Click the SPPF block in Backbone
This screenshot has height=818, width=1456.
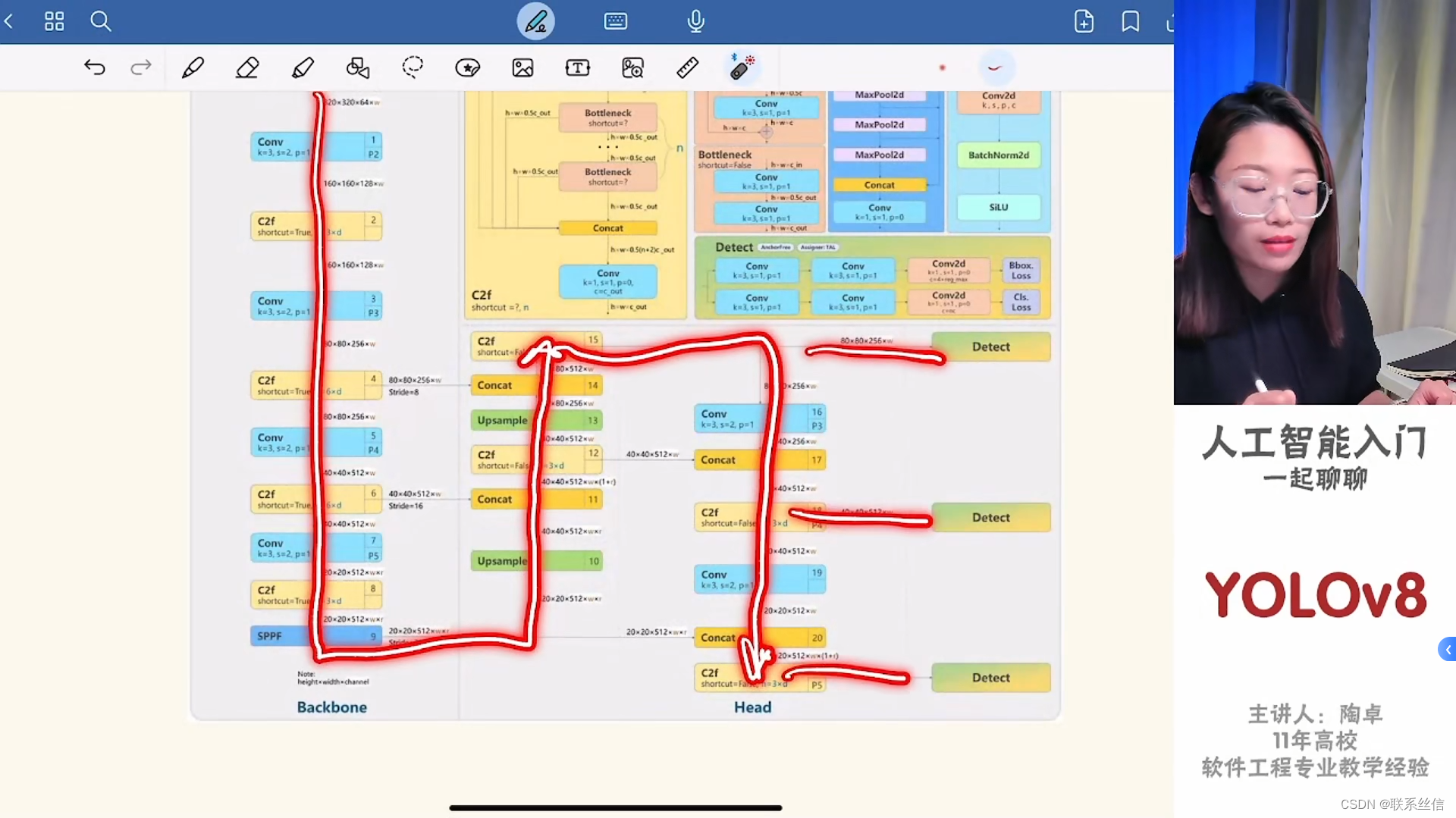[316, 636]
